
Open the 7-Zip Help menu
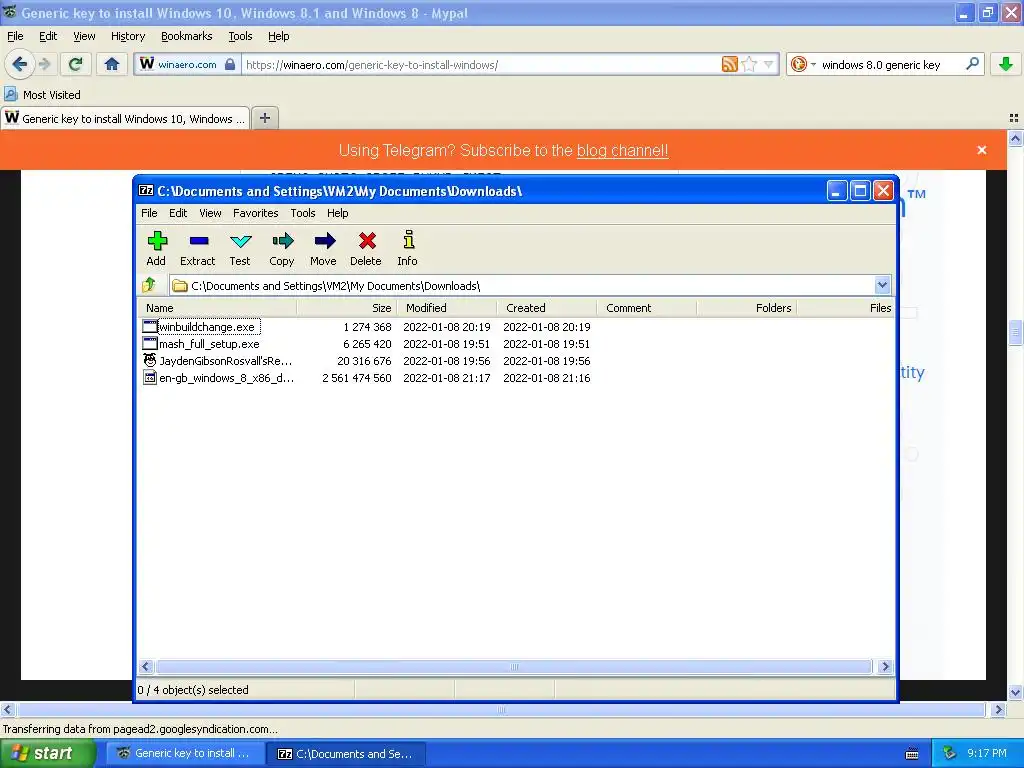click(338, 213)
